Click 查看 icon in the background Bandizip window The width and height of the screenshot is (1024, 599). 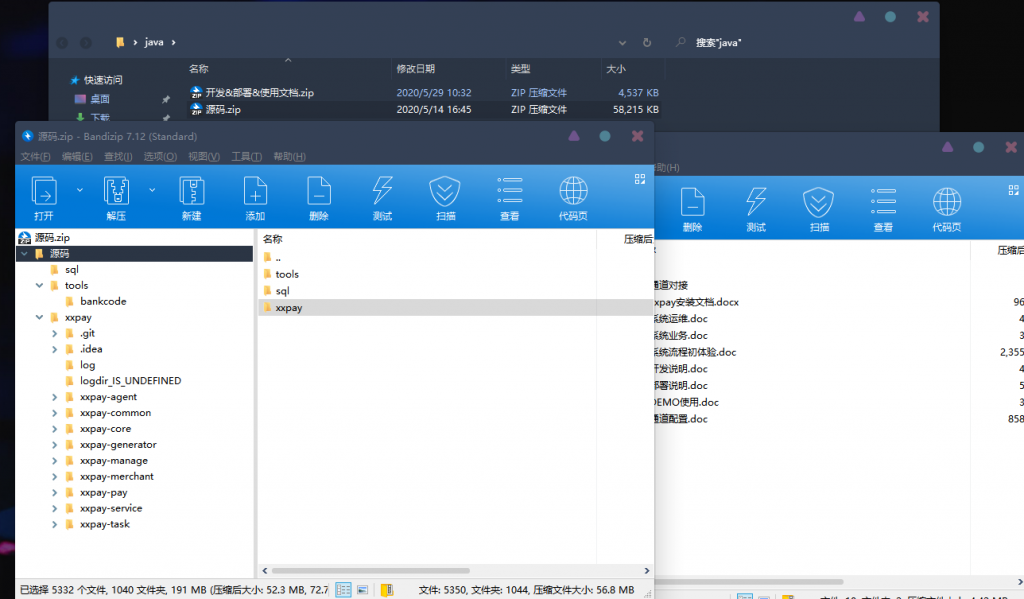883,202
